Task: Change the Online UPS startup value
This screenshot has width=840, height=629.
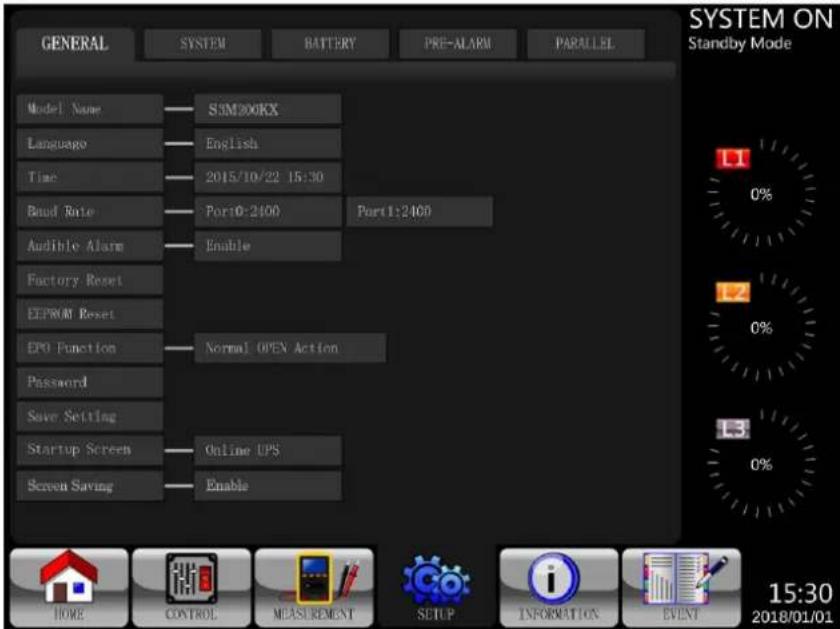Action: [268, 450]
